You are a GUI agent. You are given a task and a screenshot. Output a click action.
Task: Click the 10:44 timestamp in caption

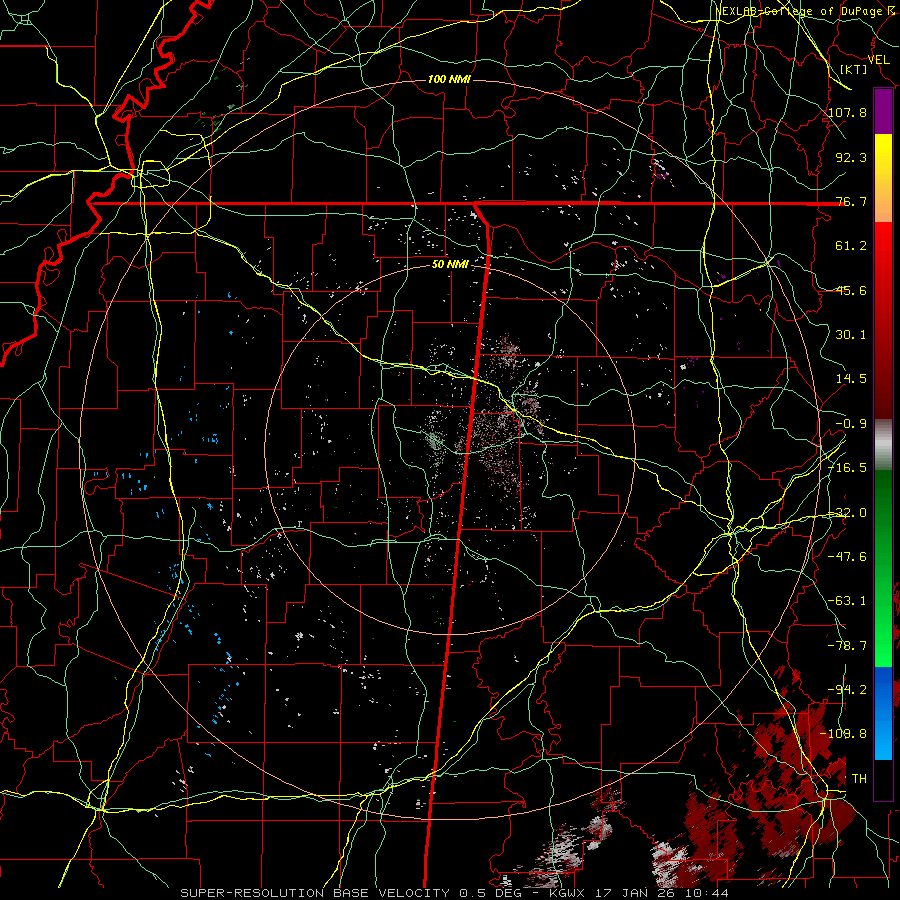(709, 893)
